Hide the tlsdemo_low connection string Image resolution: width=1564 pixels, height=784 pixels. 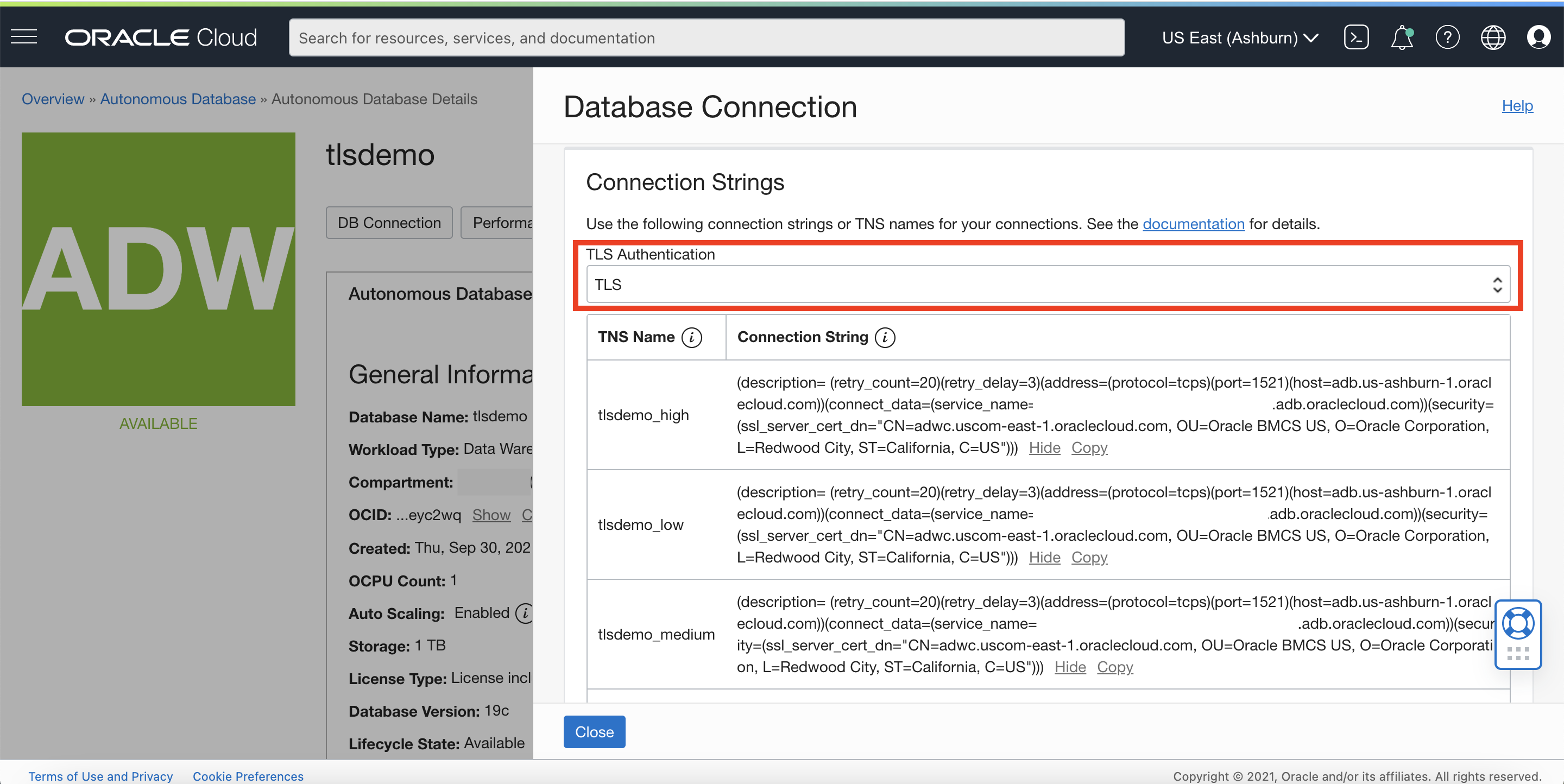[x=1044, y=557]
